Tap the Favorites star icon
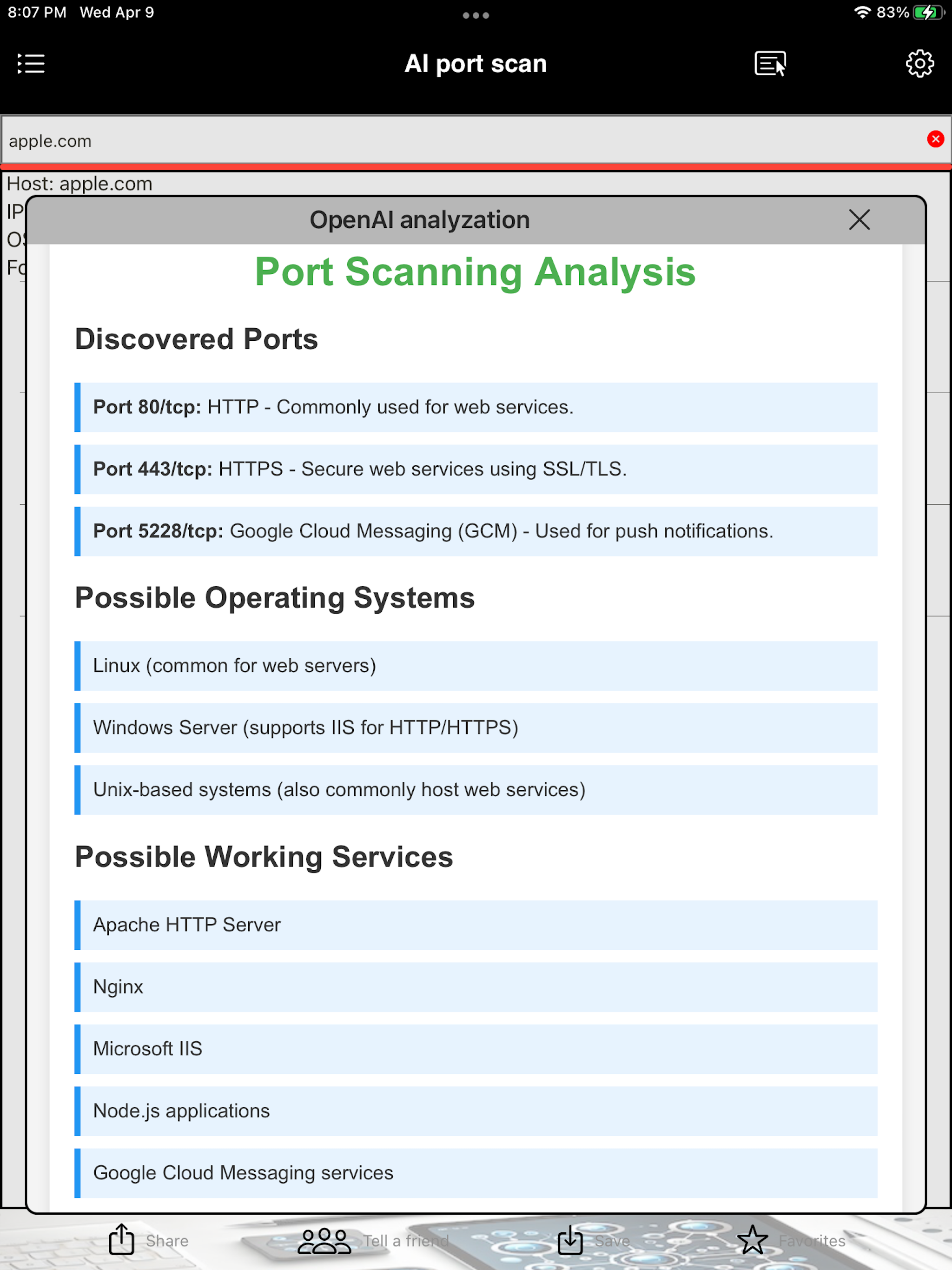952x1270 pixels. coord(752,1240)
